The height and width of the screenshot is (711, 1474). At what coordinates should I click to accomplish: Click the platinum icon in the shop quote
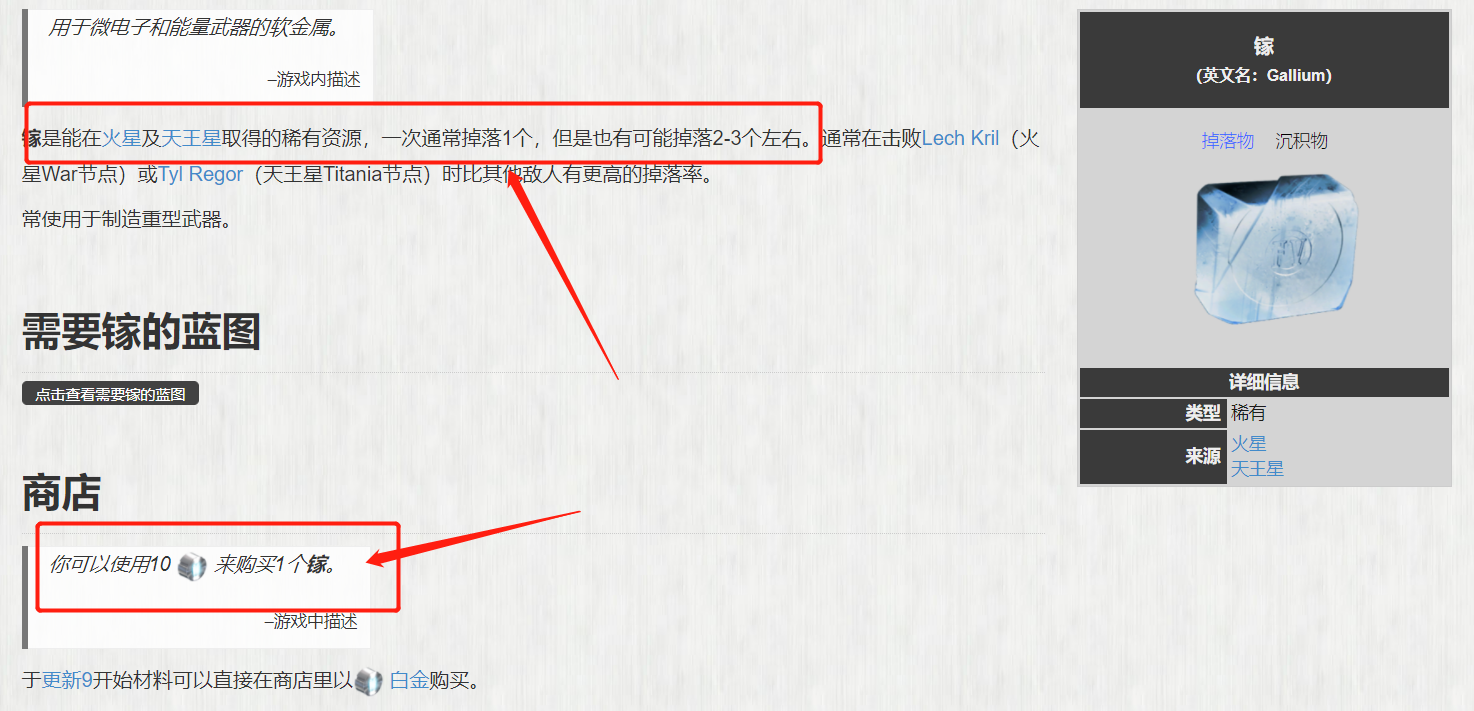click(x=192, y=567)
